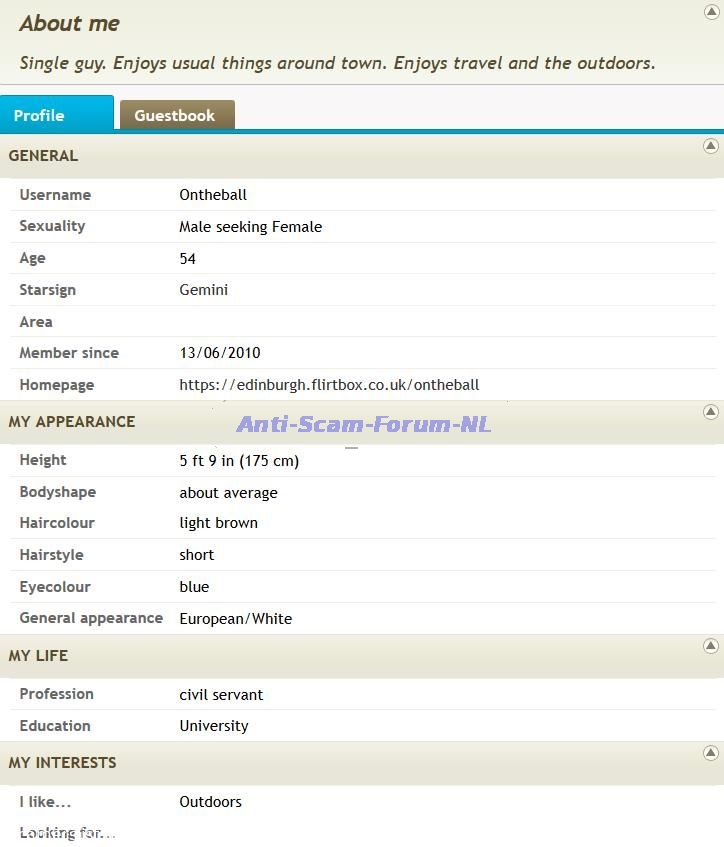Click the MY APPEARANCE header title
Viewport: 724px width, 847px height.
click(72, 422)
